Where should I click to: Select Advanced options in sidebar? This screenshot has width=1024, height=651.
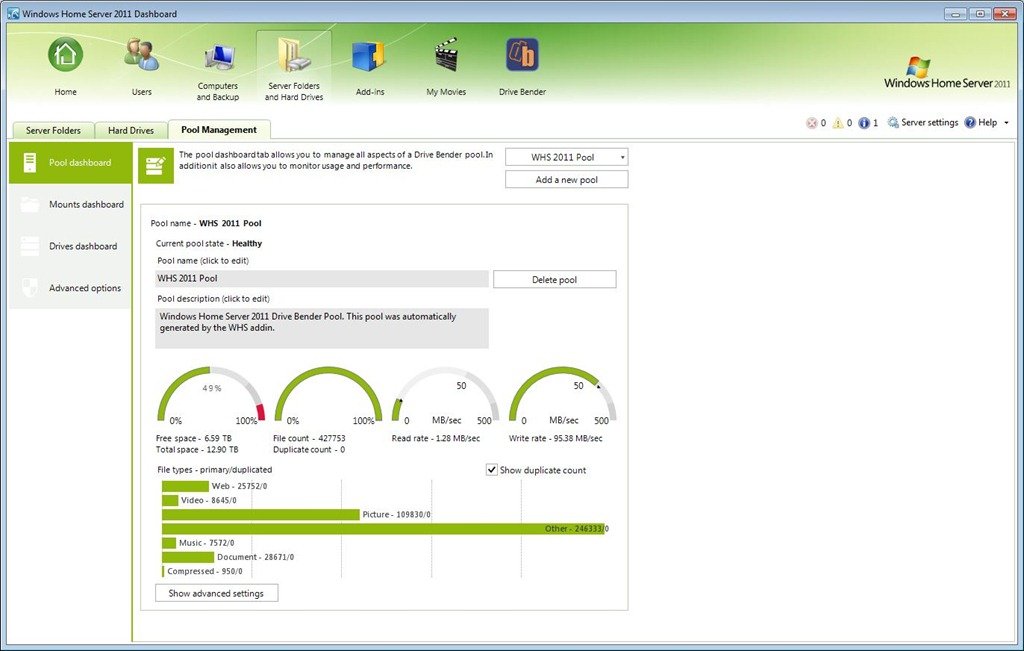[70, 288]
